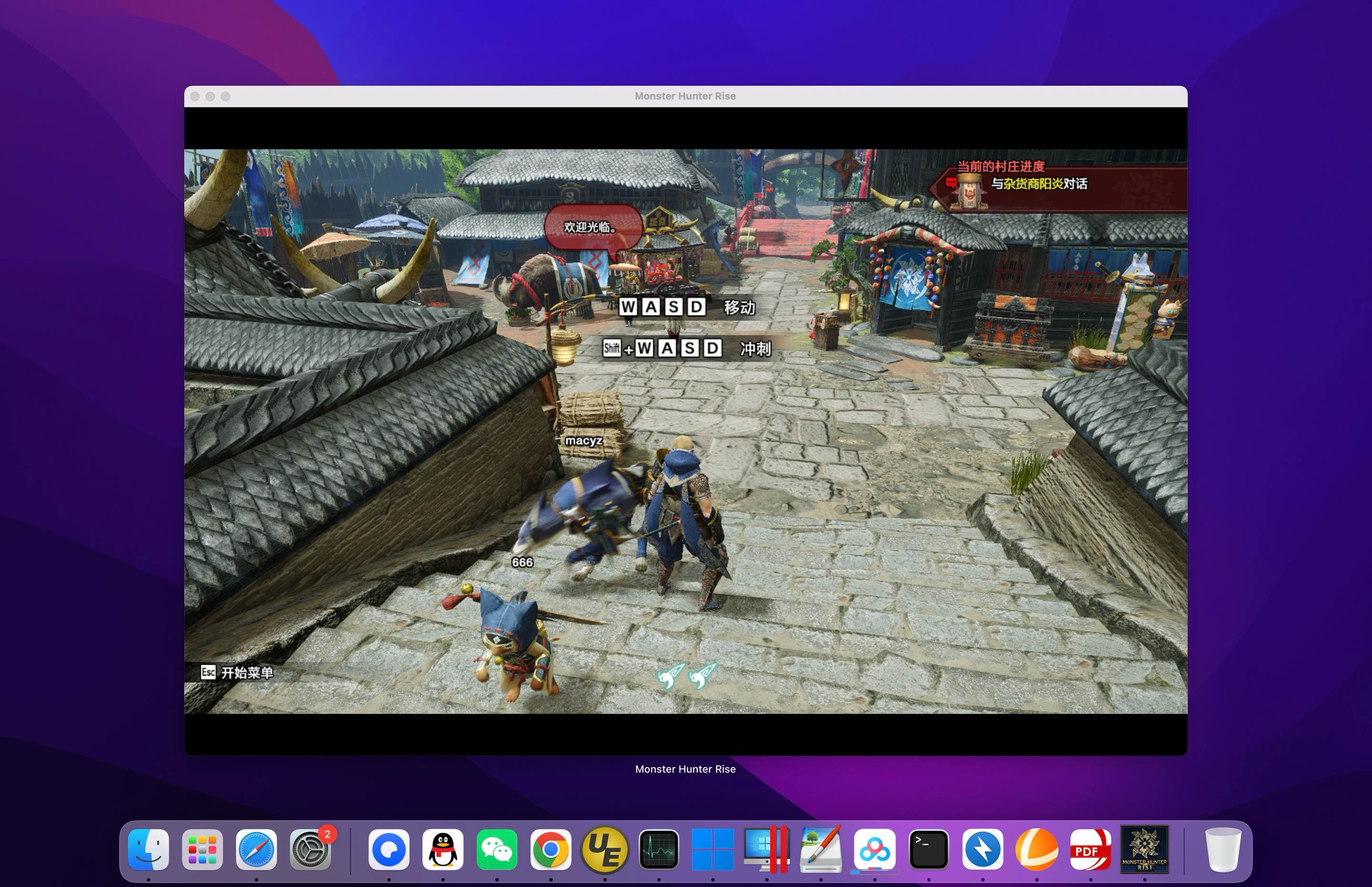Open the paintbrush-on-drive app icon
Image resolution: width=1372 pixels, height=887 pixels.
(x=821, y=849)
